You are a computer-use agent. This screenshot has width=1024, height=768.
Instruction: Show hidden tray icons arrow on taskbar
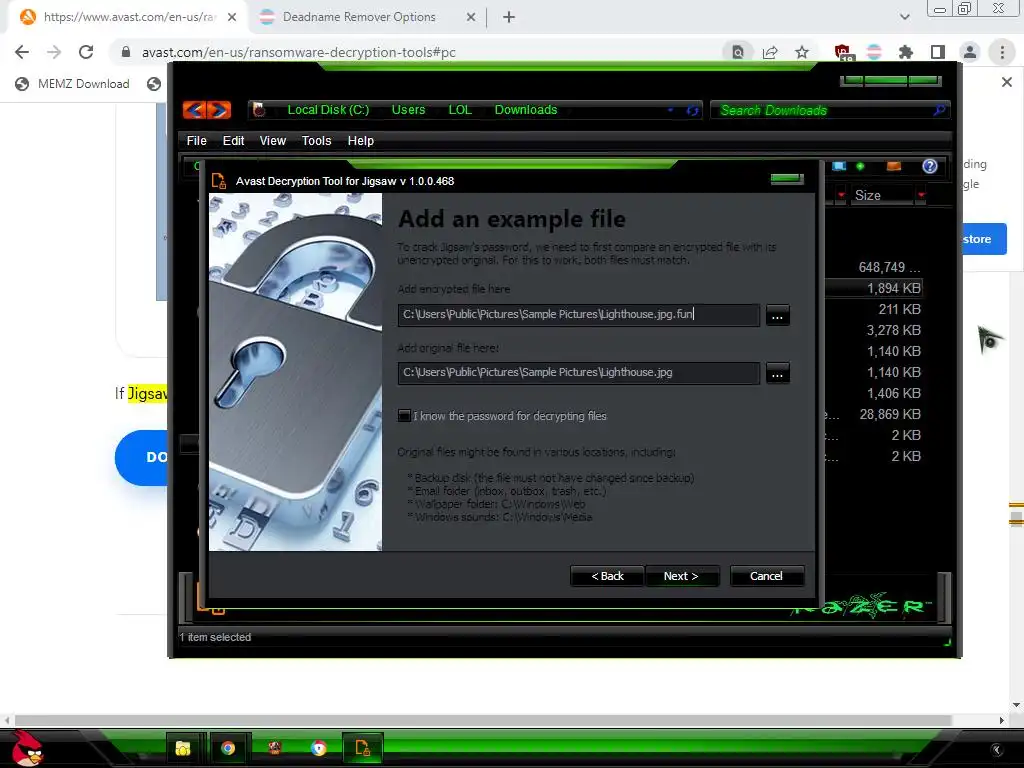click(997, 750)
